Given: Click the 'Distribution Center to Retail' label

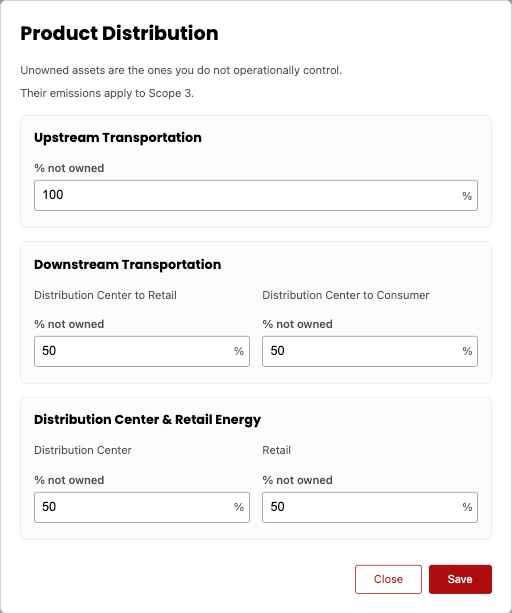Looking at the screenshot, I should pos(106,295).
